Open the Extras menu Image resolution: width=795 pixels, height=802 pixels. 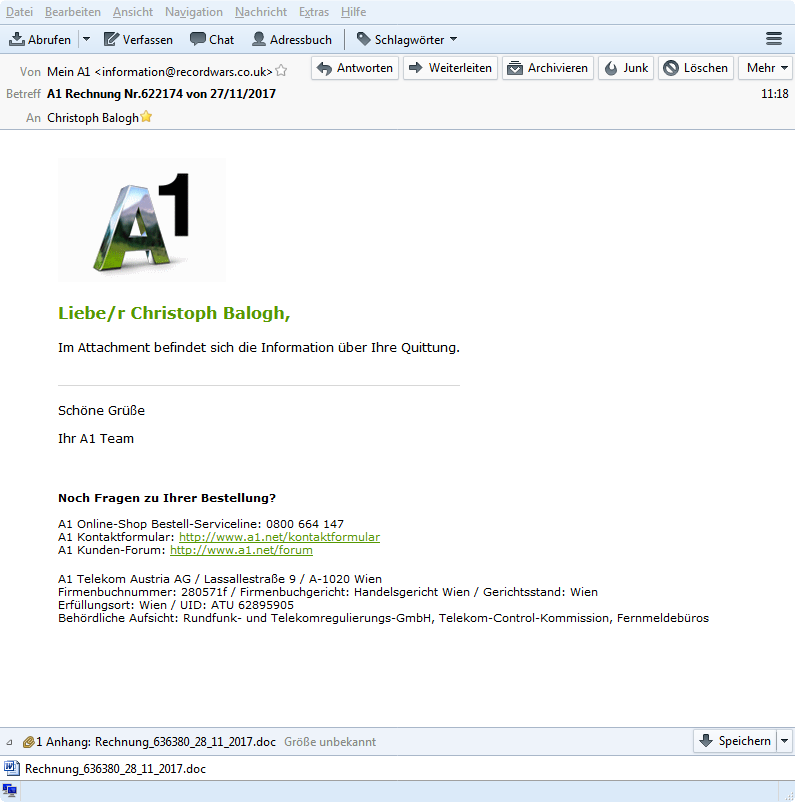click(314, 12)
